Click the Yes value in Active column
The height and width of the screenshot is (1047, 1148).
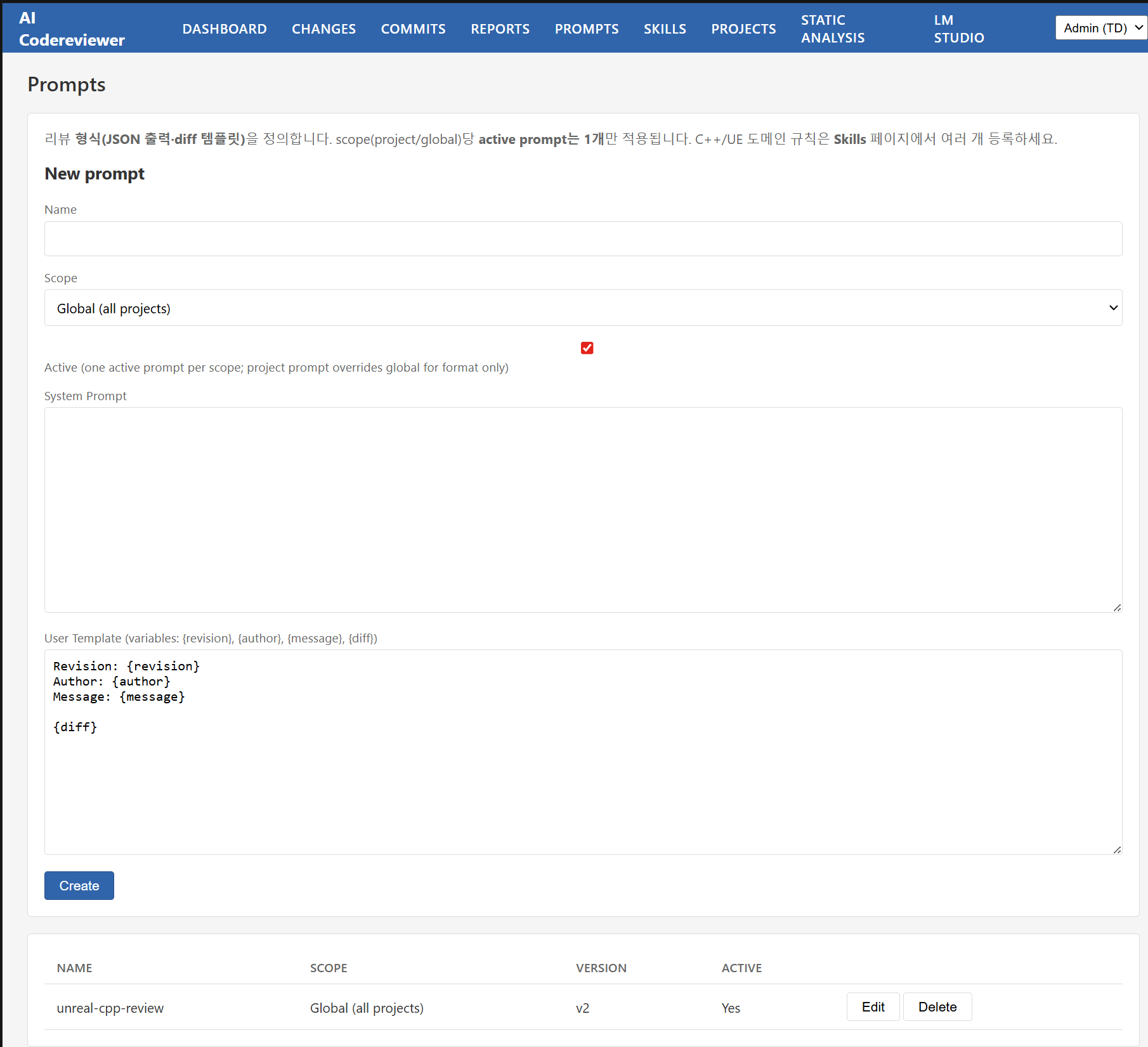[x=731, y=1008]
